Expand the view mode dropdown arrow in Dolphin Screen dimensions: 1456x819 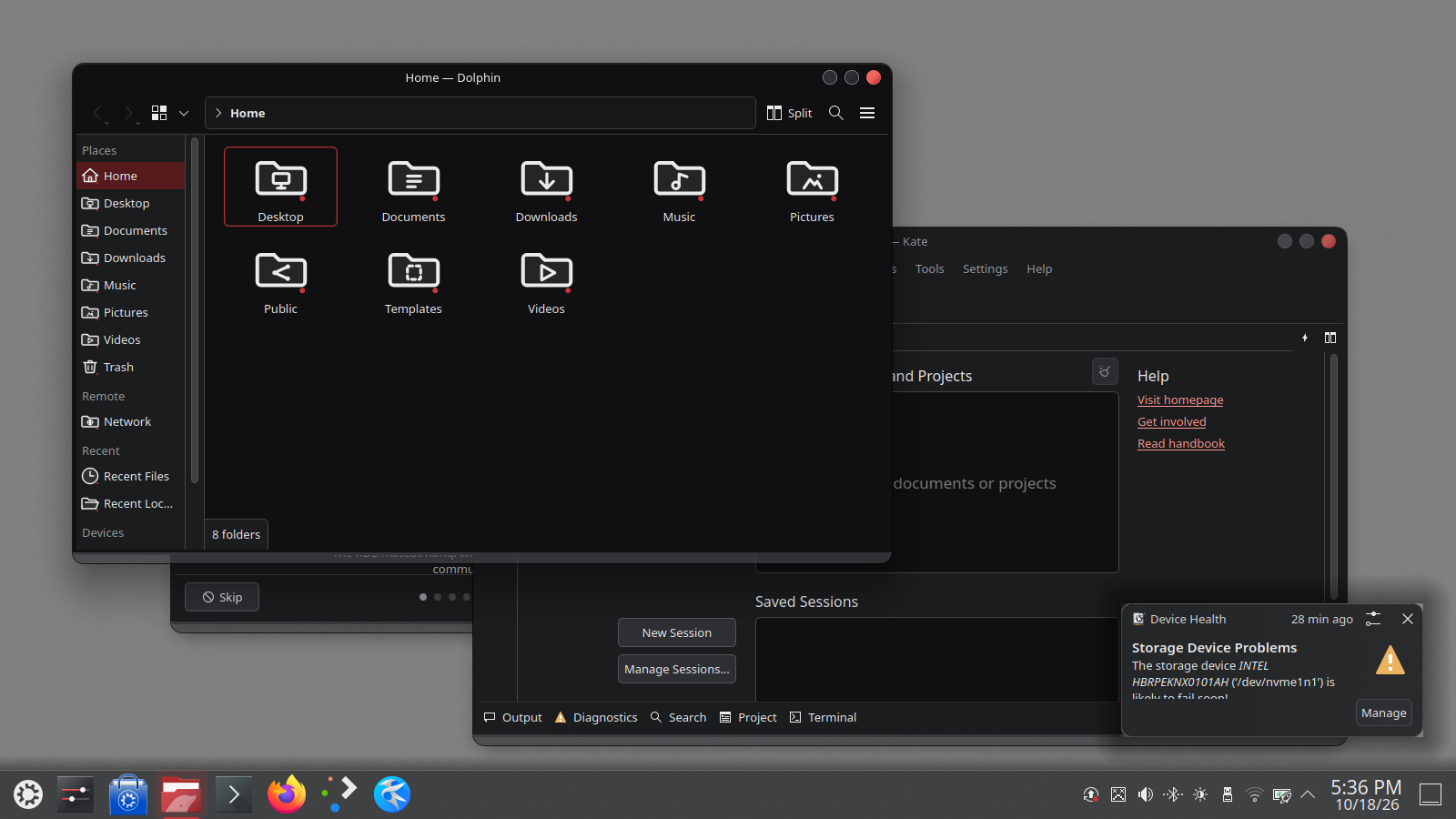pos(184,113)
